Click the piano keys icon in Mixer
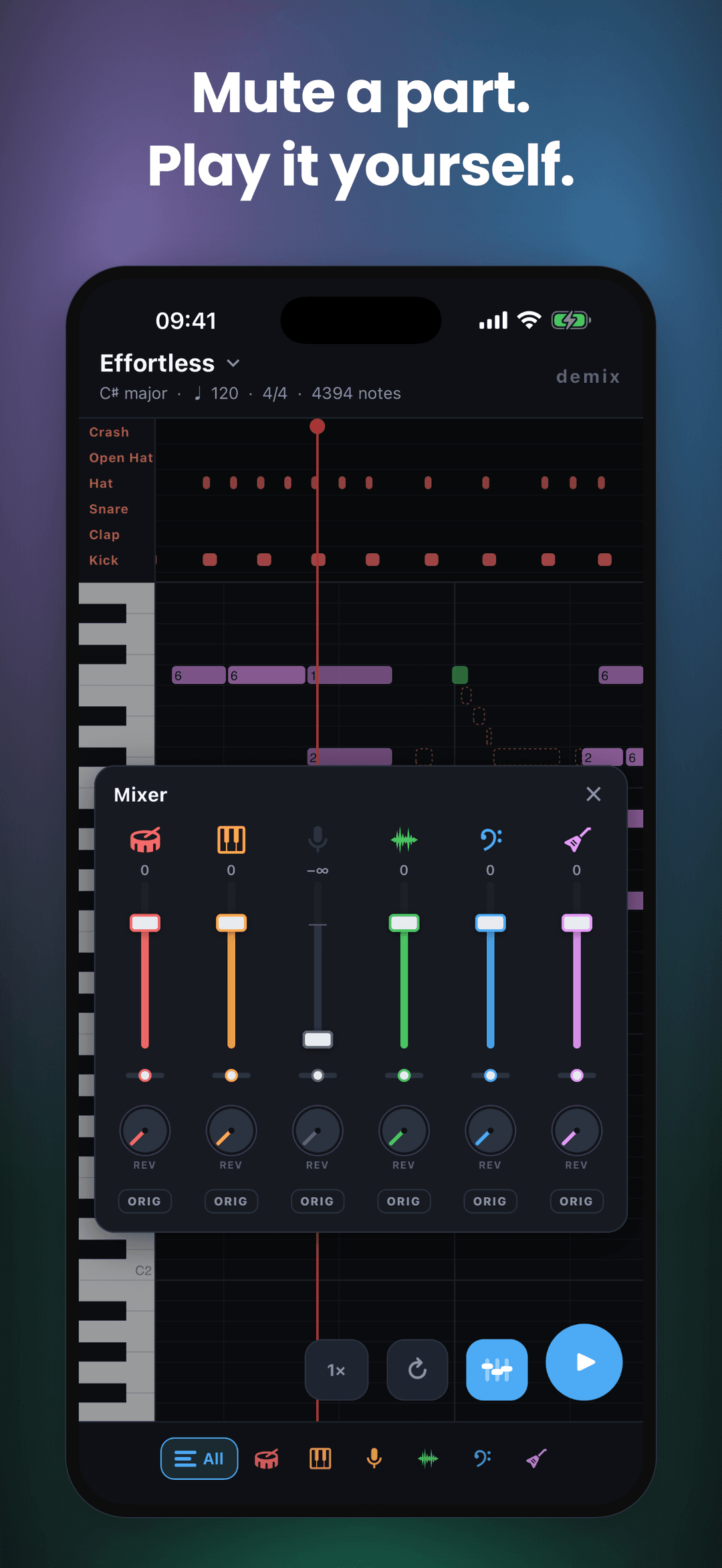Screen dimensions: 722x1568 (231, 839)
